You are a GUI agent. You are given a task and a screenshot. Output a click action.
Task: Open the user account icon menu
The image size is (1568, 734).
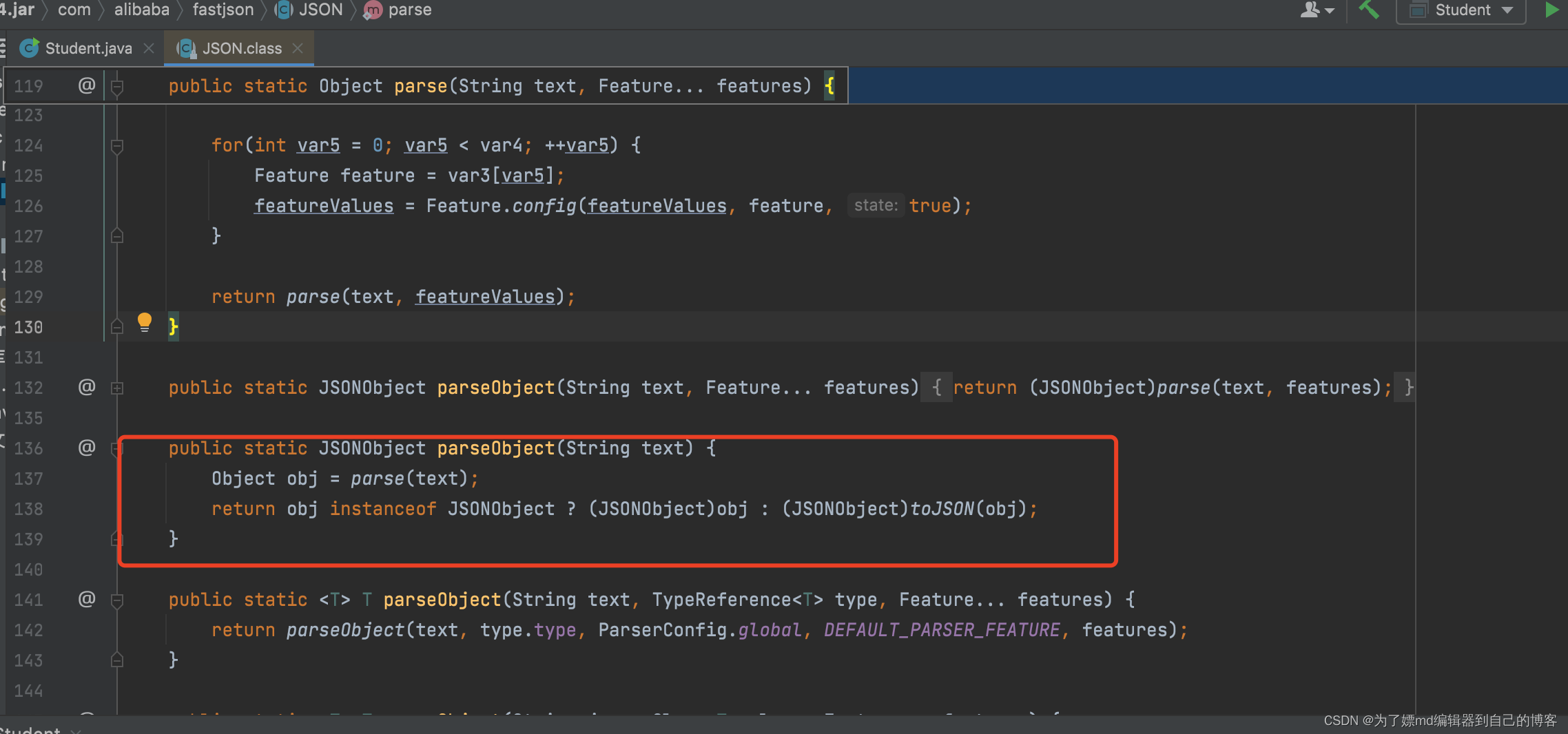click(x=1317, y=10)
